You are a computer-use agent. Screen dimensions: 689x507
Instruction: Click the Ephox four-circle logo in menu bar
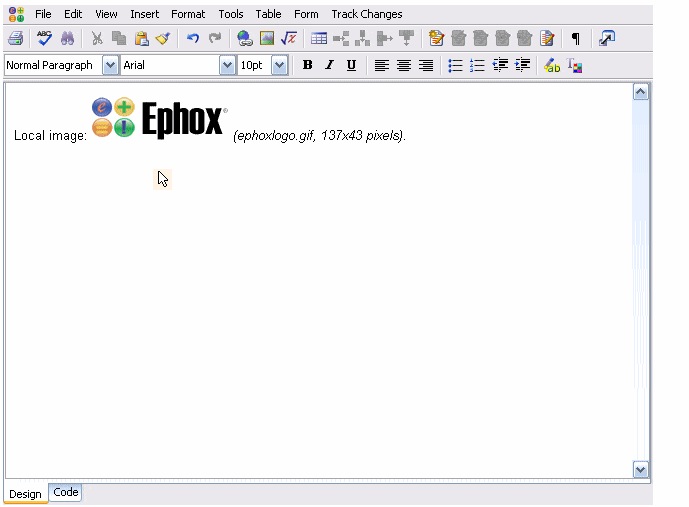(x=16, y=14)
